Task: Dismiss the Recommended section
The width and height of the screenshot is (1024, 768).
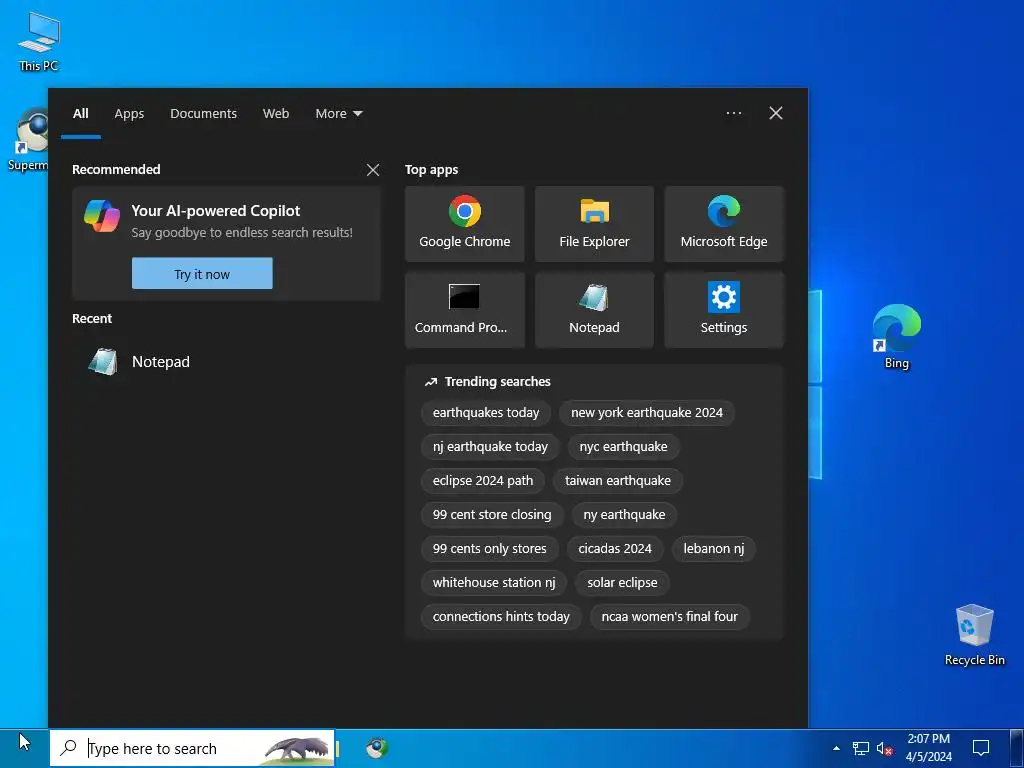Action: (373, 170)
